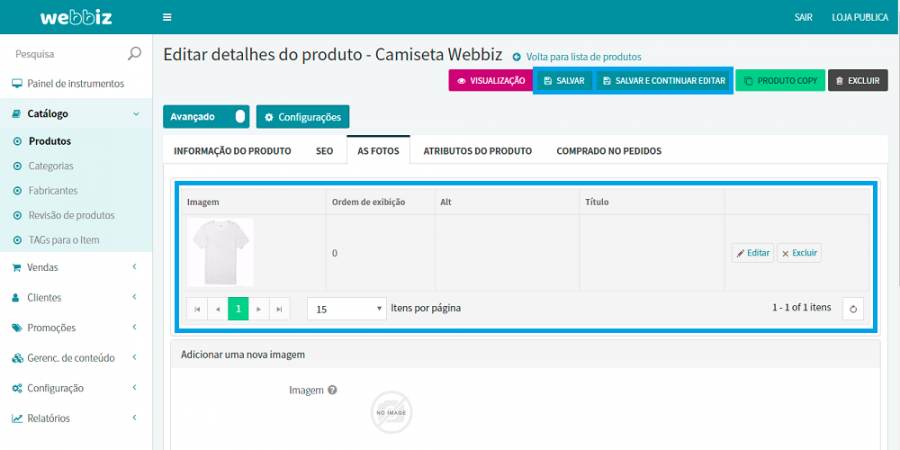Image resolution: width=900 pixels, height=450 pixels.
Task: Jump to last page arrow in pager
Action: click(x=280, y=309)
